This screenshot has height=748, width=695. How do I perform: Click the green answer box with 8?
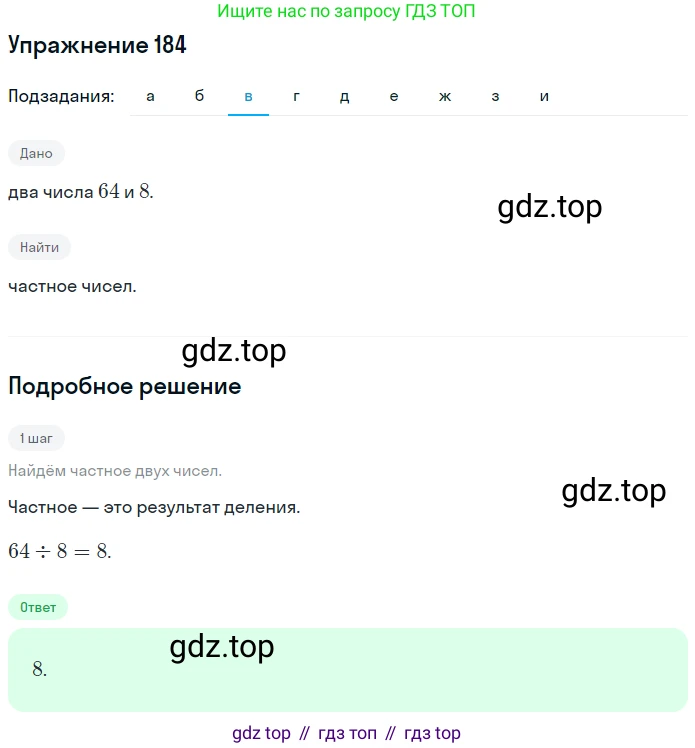(x=348, y=670)
